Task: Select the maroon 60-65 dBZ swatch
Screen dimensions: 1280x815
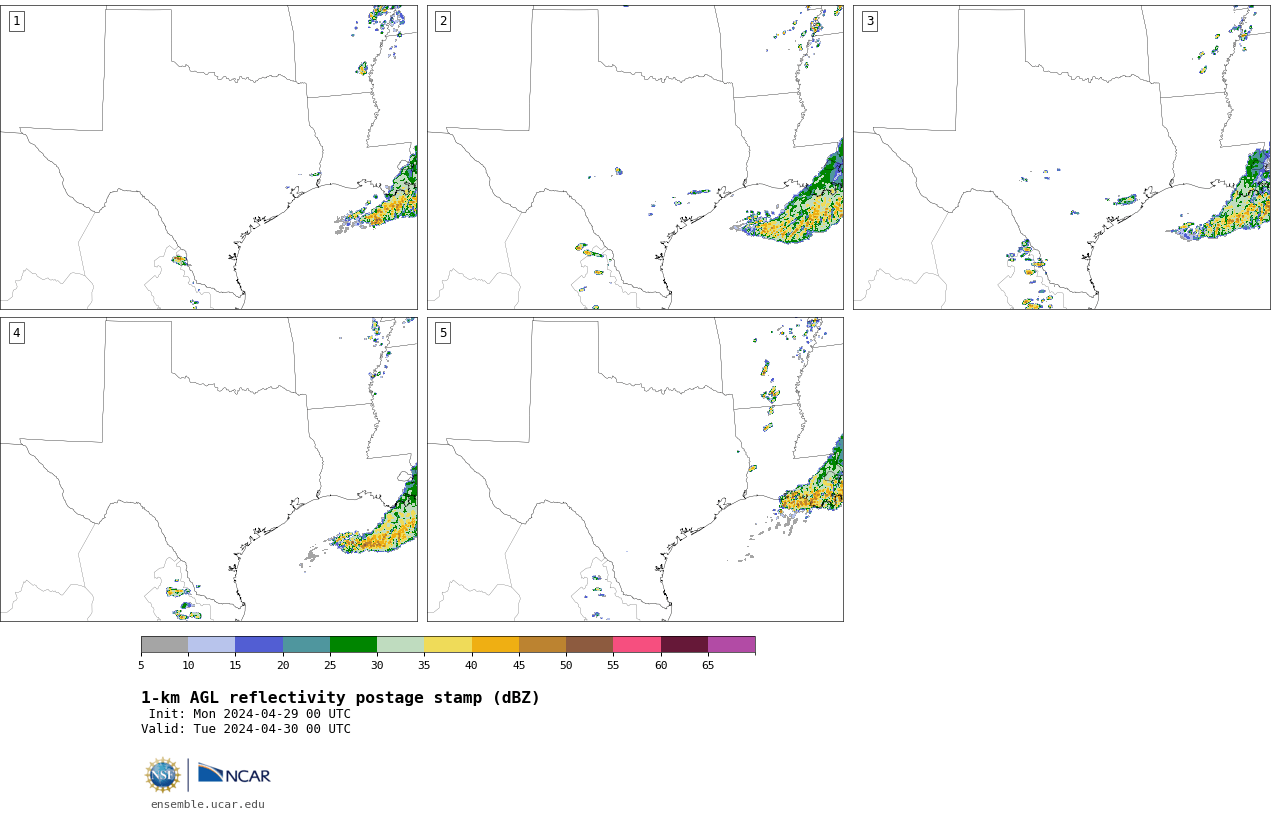Action: (x=684, y=644)
